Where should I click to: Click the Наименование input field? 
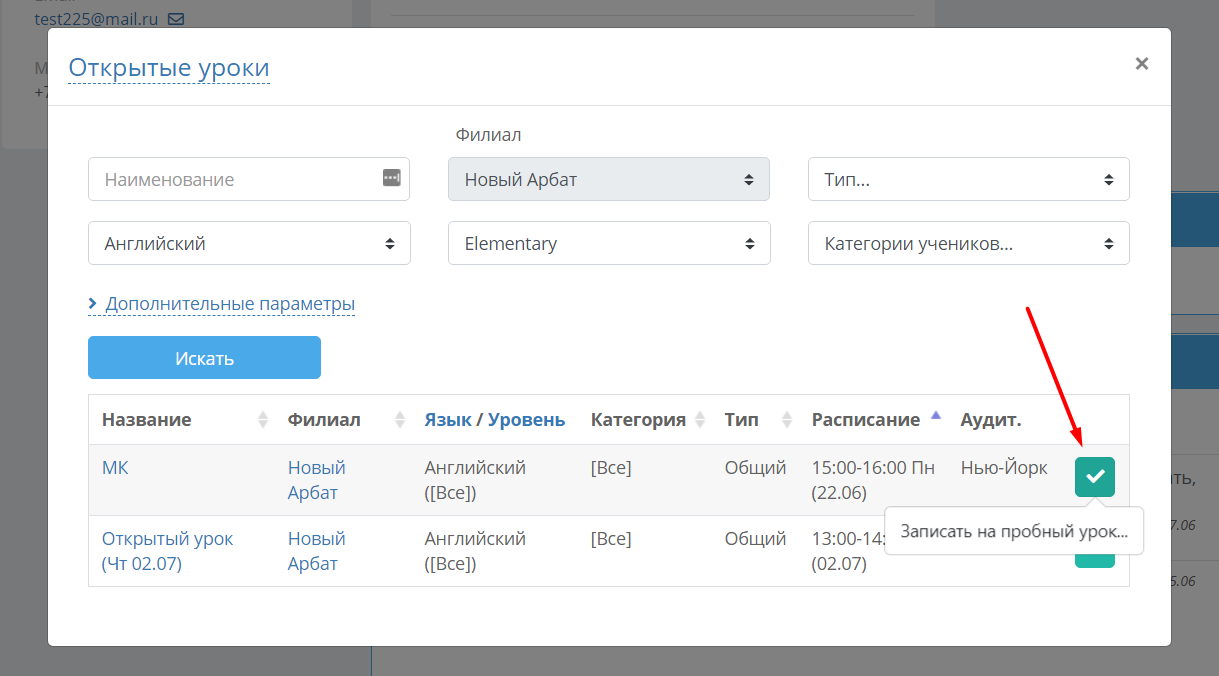[x=249, y=179]
